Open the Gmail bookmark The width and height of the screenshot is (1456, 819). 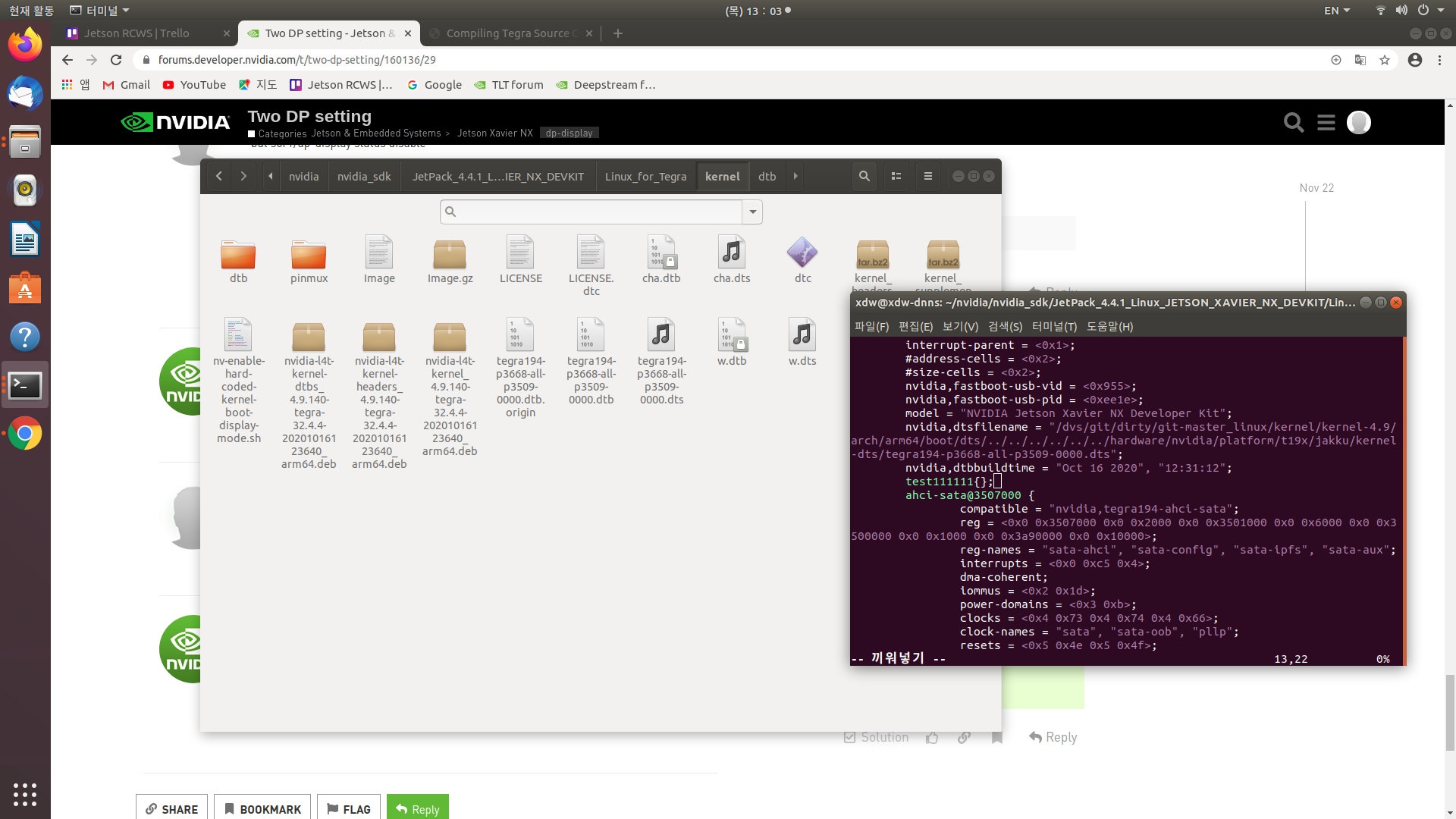coord(126,85)
